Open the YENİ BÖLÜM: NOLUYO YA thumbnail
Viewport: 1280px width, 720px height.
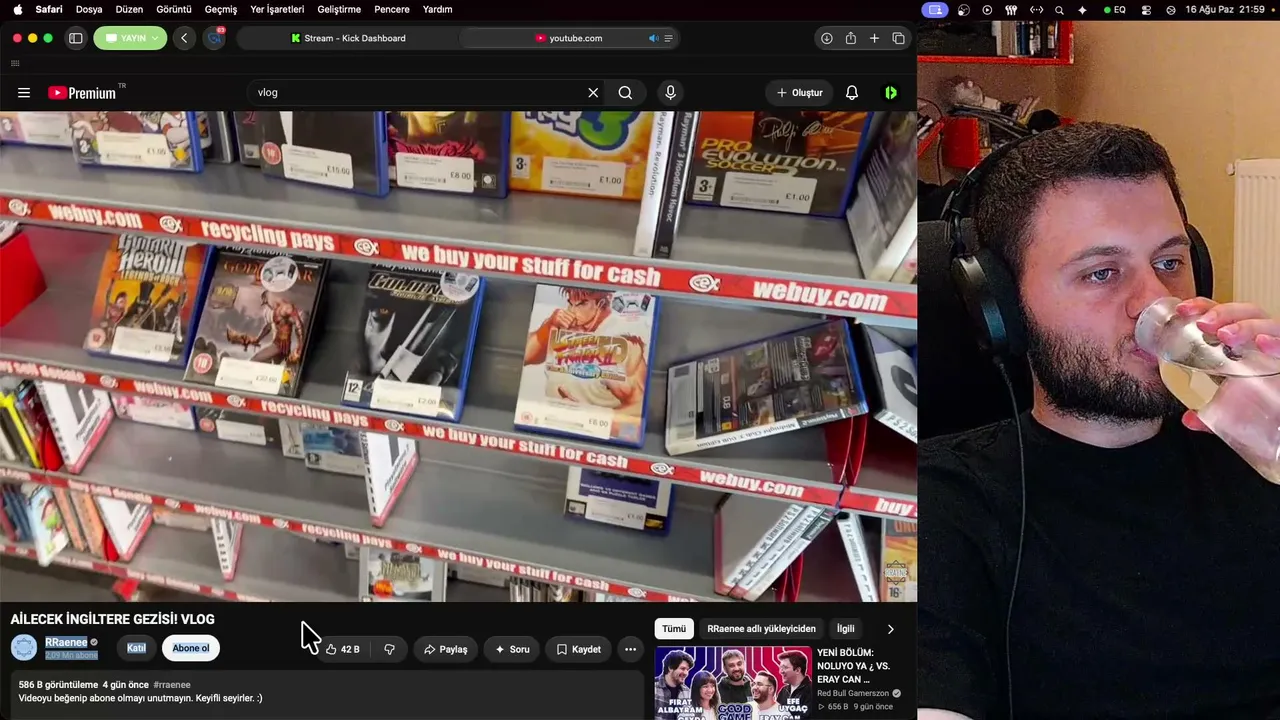(733, 683)
